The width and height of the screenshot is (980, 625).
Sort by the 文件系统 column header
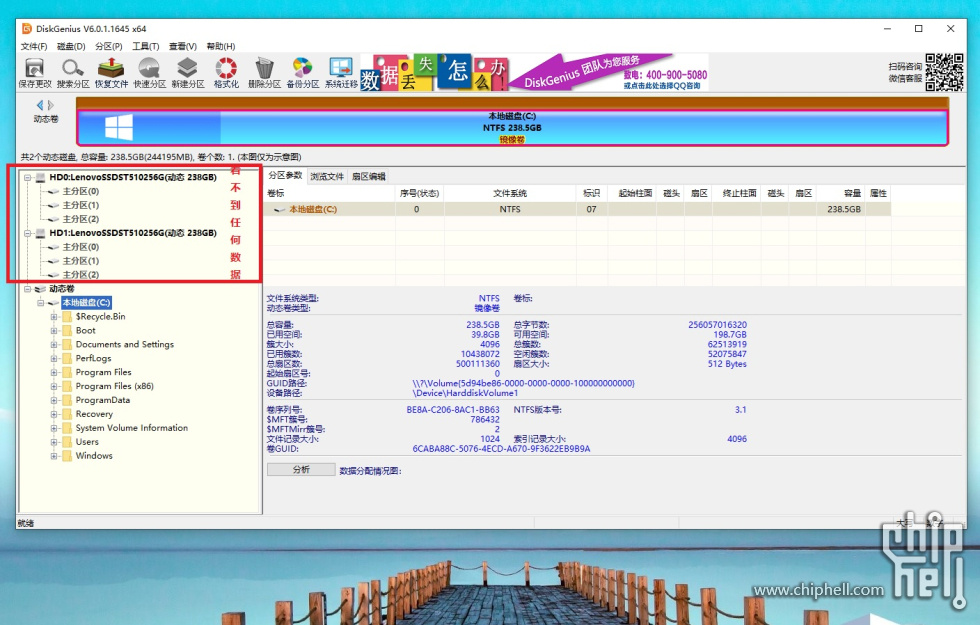tap(510, 193)
